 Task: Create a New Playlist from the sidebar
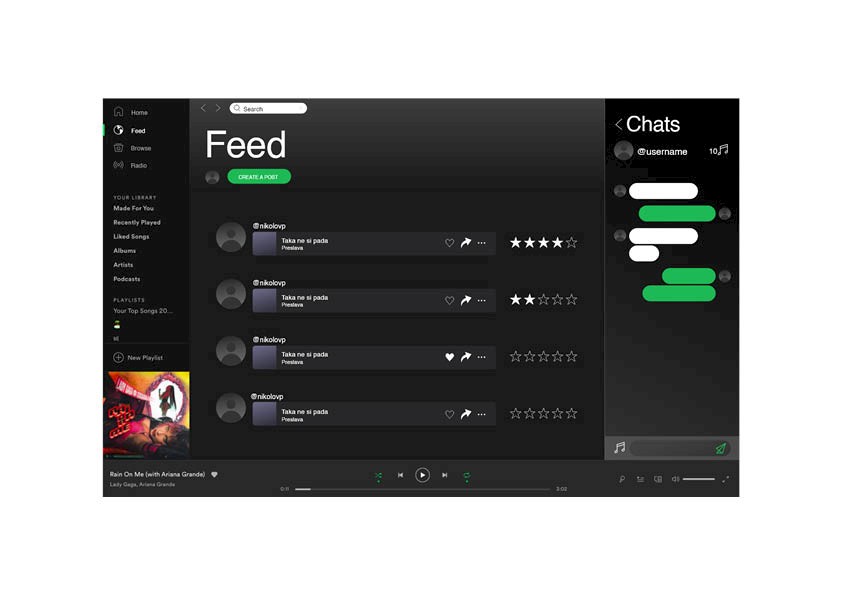(x=139, y=358)
